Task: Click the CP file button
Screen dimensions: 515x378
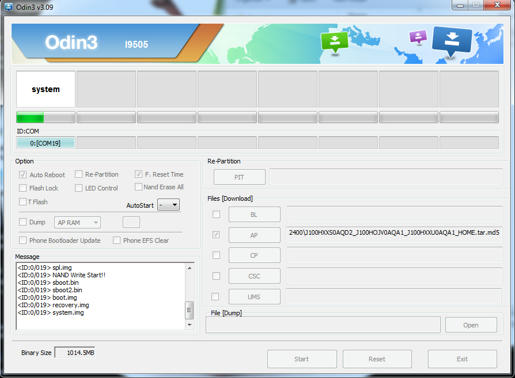Action: [254, 255]
